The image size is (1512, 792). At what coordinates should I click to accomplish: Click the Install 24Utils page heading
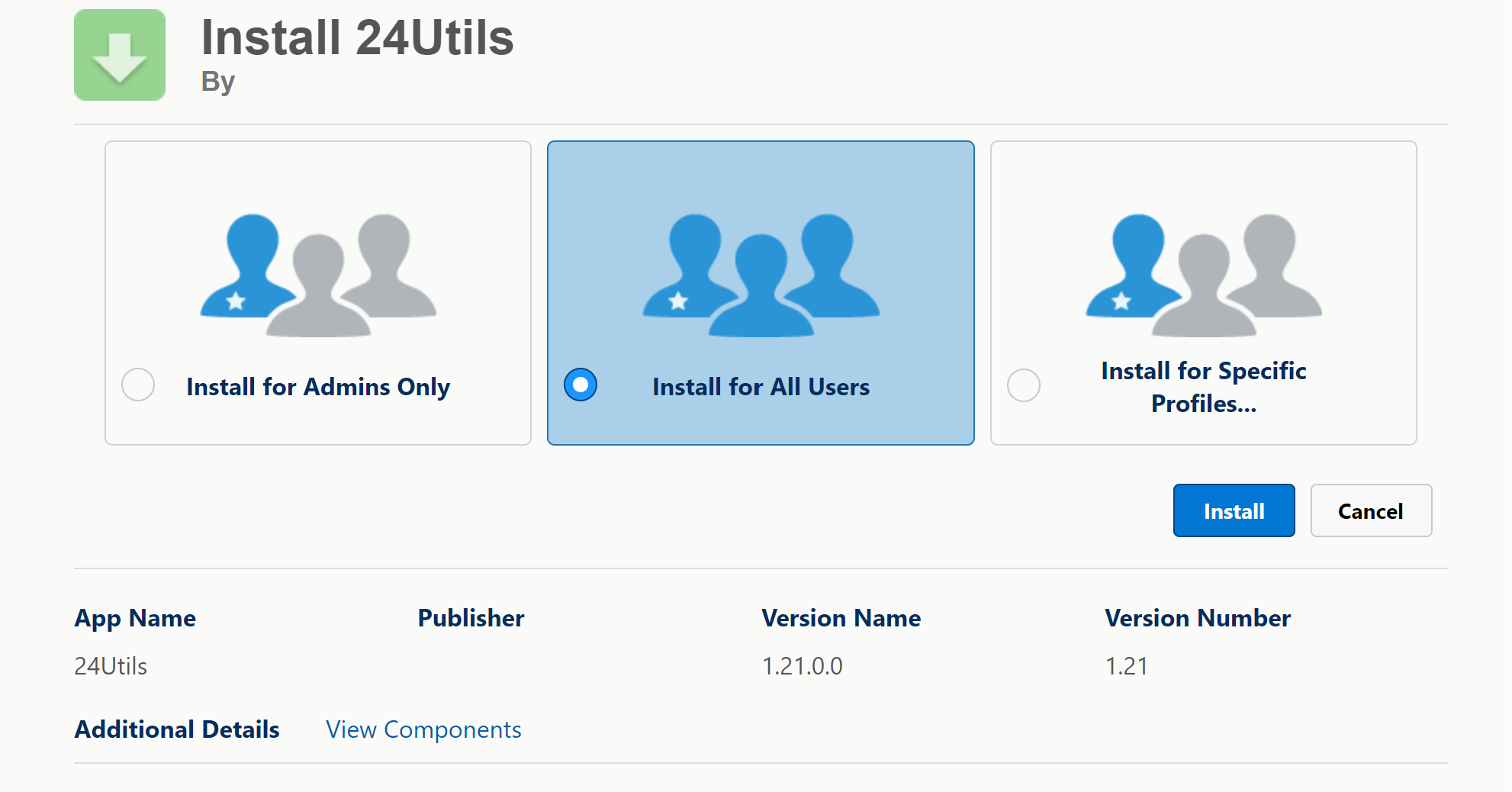[357, 37]
